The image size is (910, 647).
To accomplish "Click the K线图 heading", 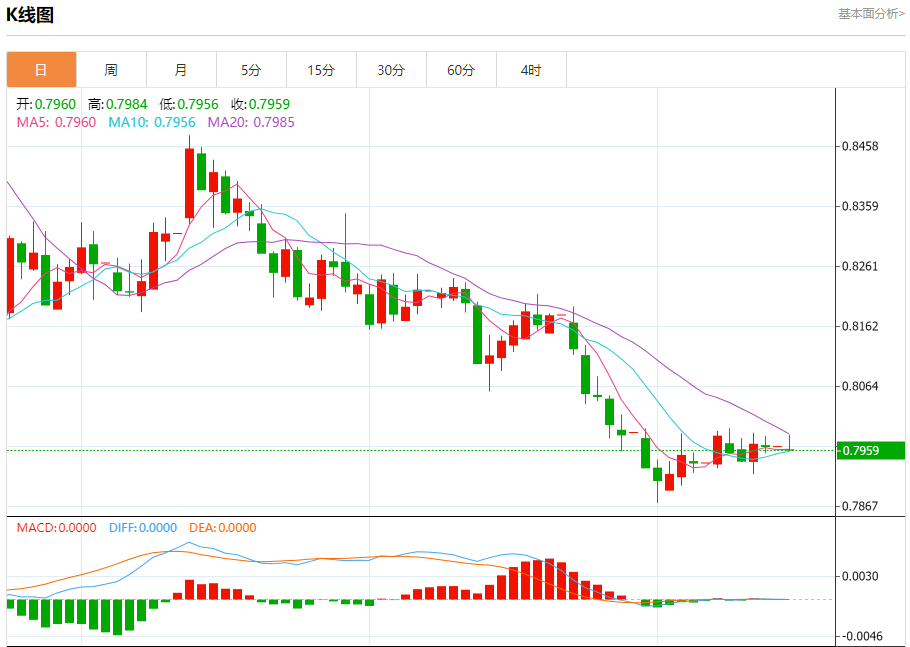I will point(30,15).
